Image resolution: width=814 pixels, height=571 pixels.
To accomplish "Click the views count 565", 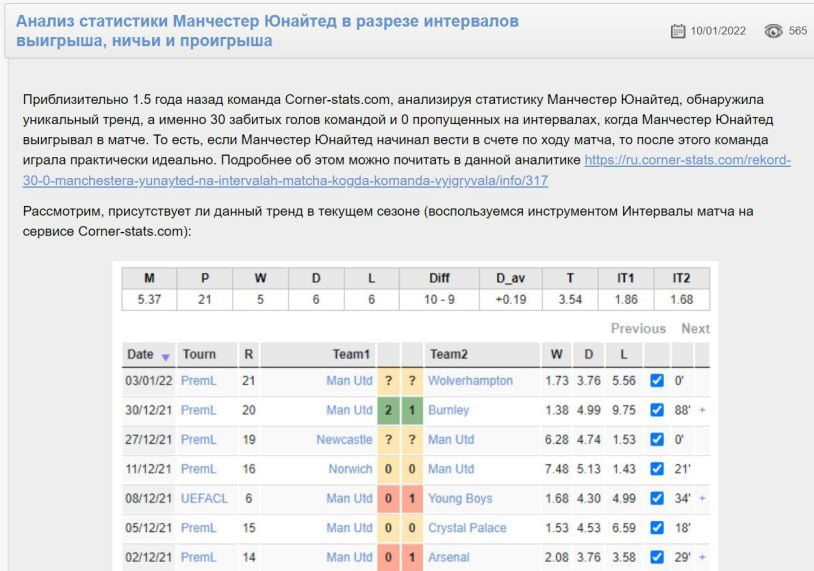I will [798, 31].
